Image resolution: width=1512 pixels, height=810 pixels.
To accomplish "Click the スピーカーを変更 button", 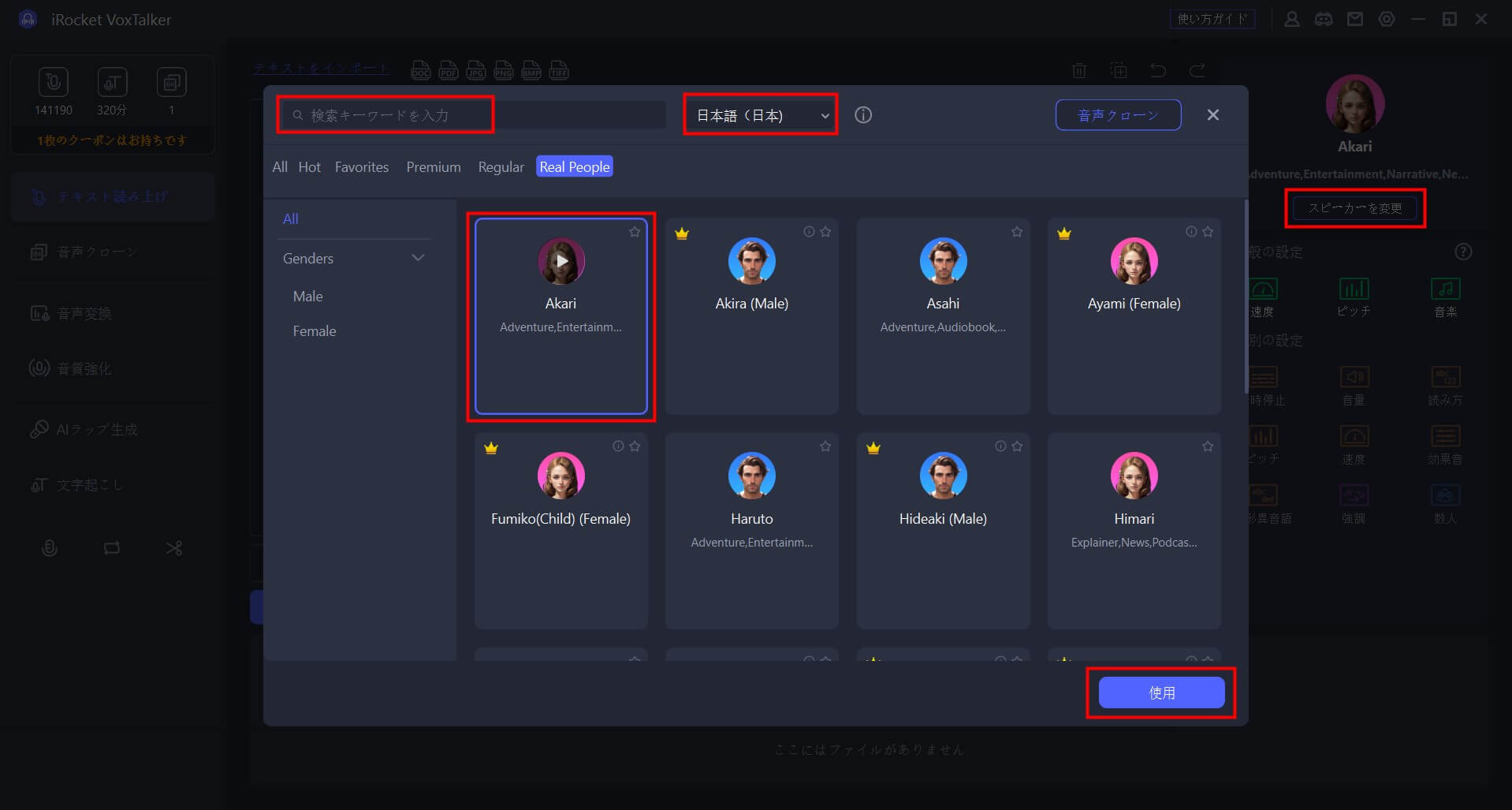I will pos(1355,208).
